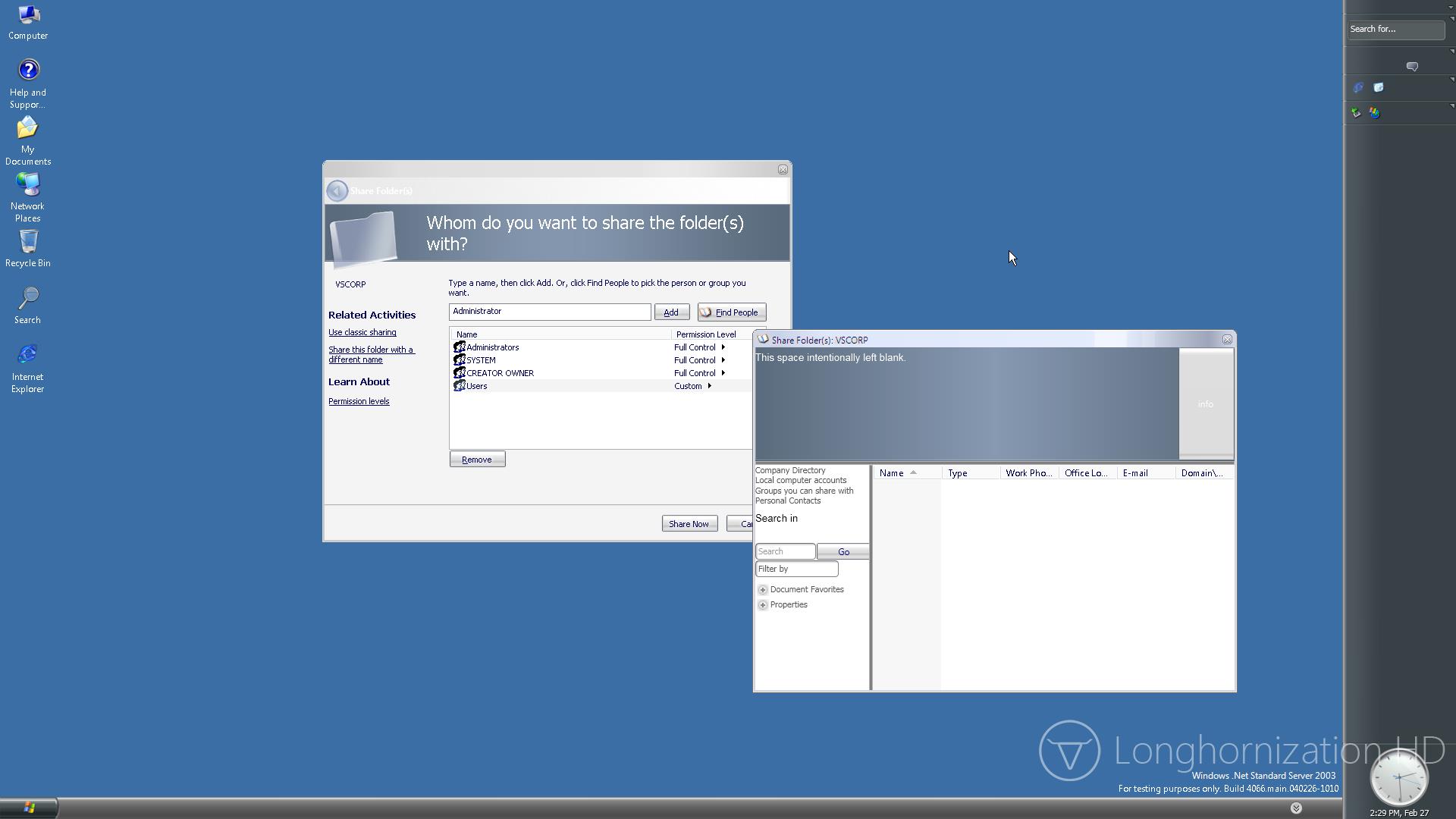
Task: Open Internet Explorer from sidebar quick launch
Action: coord(1358,88)
